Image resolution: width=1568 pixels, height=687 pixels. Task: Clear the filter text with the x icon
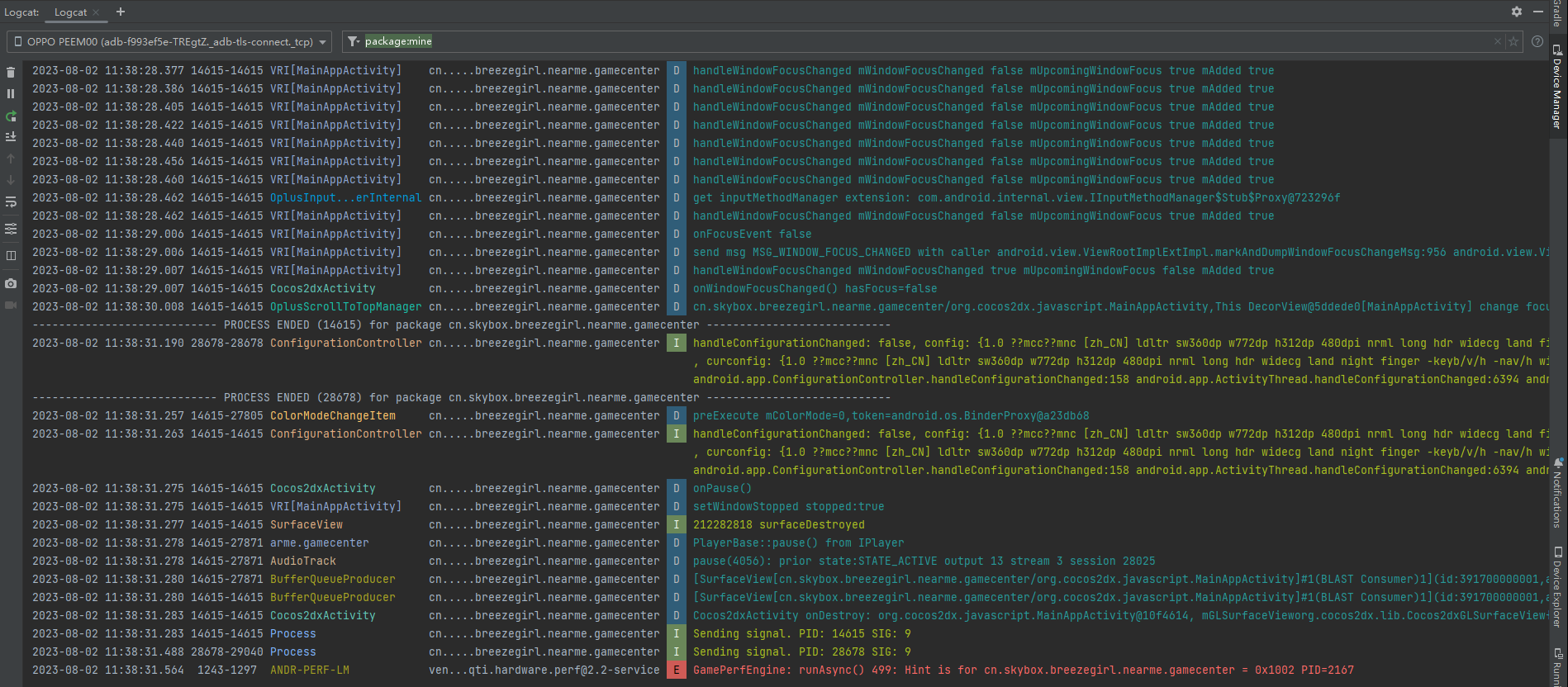coord(1498,41)
